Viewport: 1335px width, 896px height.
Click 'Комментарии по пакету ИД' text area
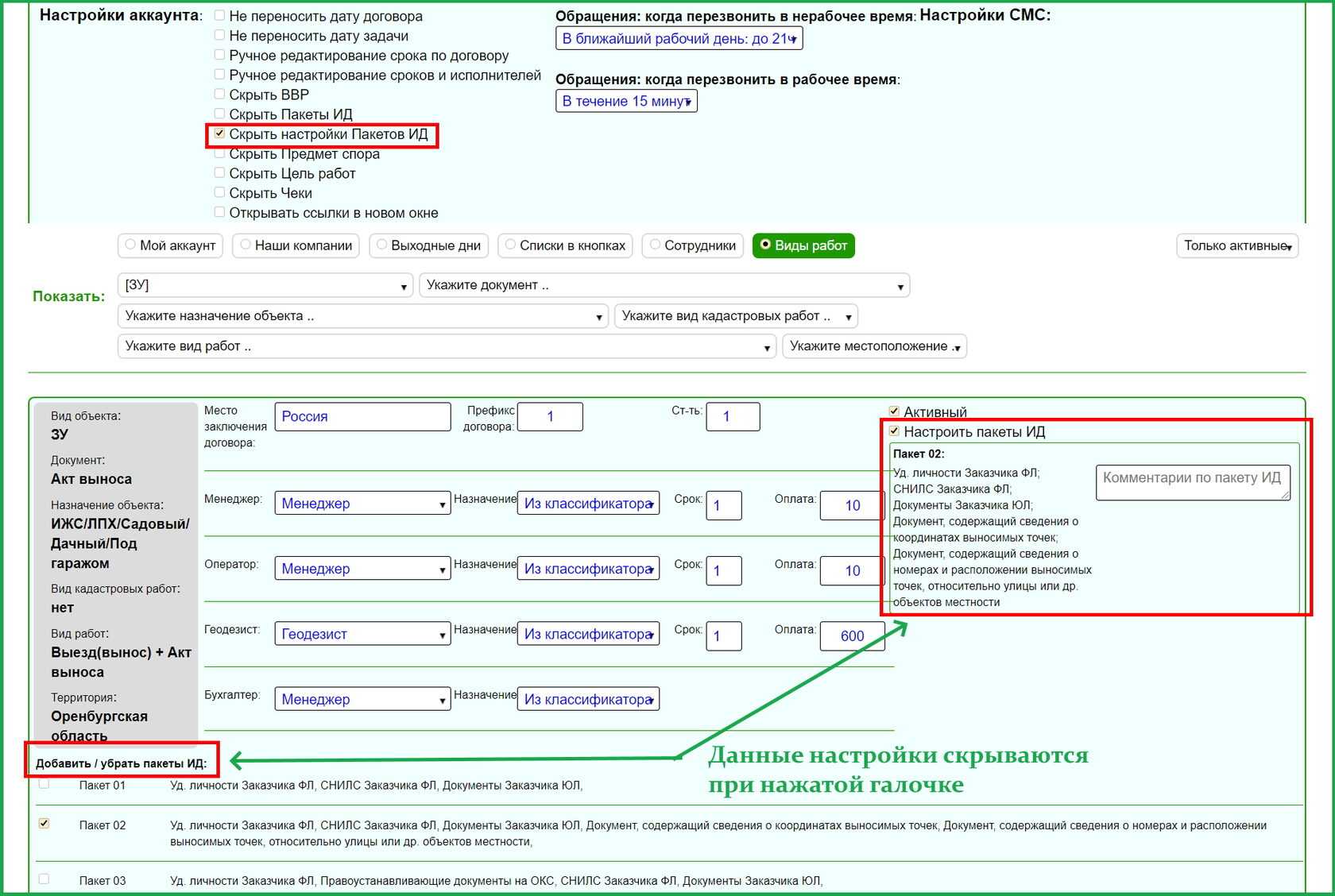[x=1193, y=482]
